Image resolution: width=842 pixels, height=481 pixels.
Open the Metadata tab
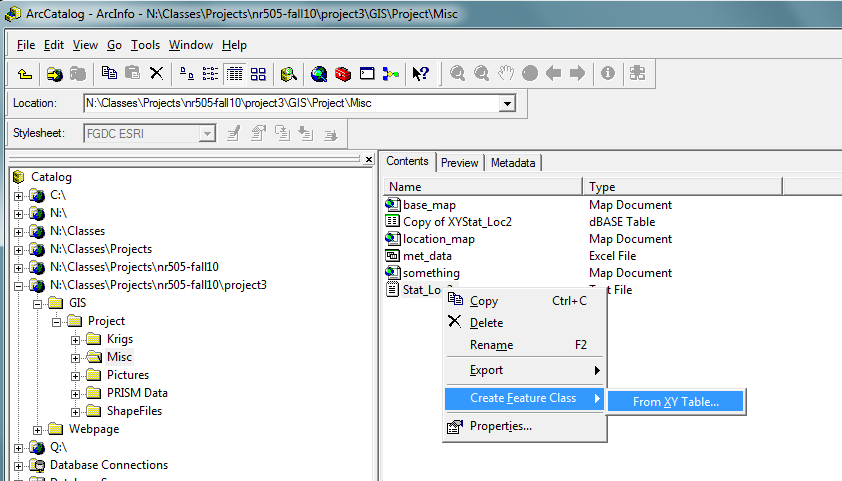[512, 162]
